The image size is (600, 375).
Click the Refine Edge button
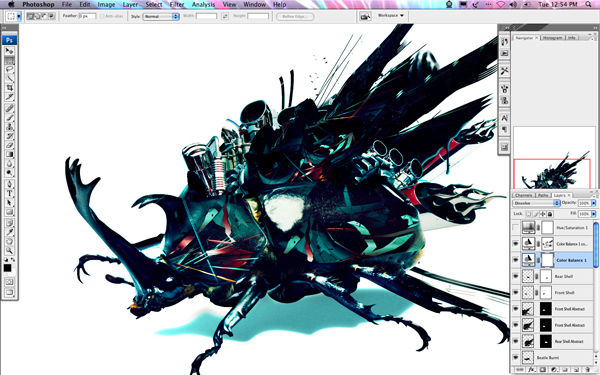coord(295,16)
